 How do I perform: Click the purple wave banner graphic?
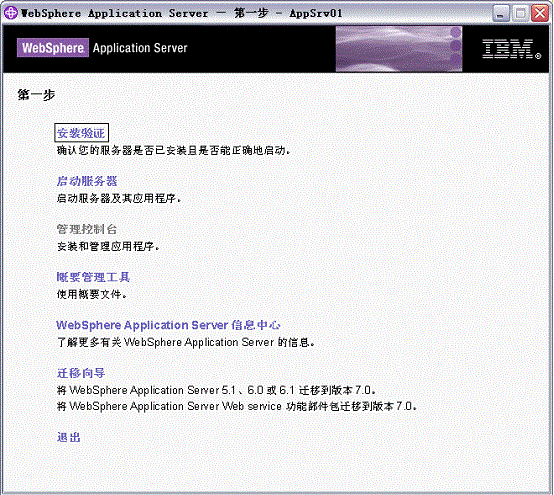pos(399,49)
